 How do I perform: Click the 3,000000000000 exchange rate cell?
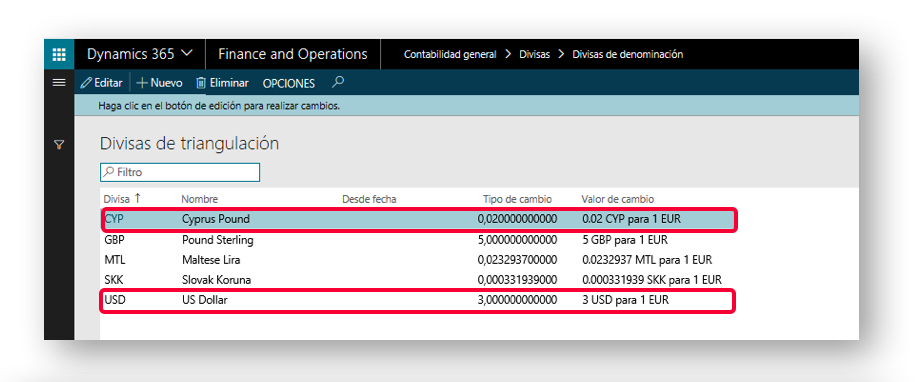pyautogui.click(x=517, y=301)
